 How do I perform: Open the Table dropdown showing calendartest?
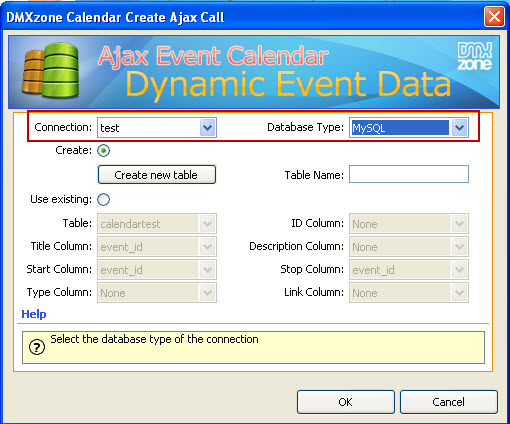157,224
